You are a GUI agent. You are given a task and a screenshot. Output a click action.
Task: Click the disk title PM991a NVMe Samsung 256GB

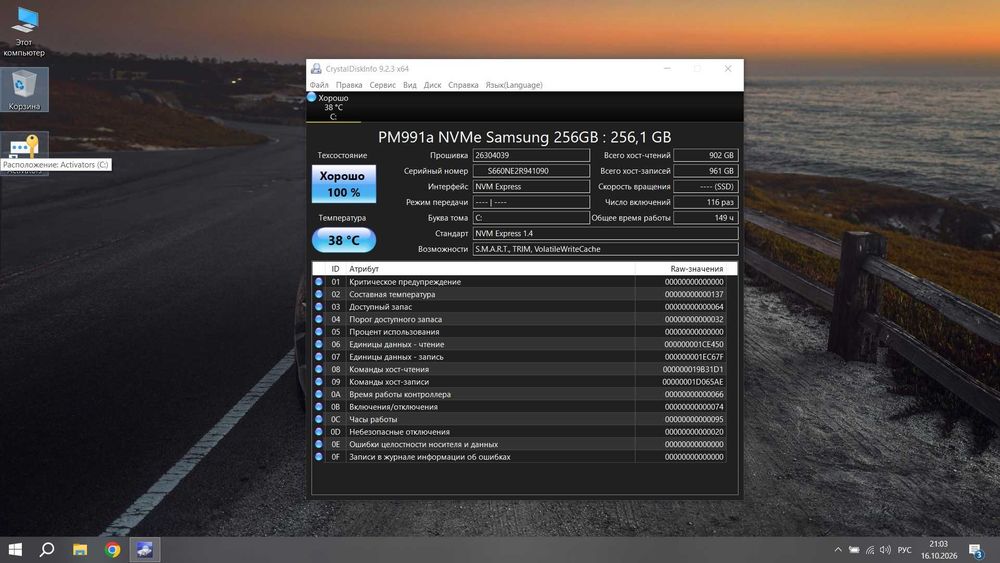coord(524,137)
